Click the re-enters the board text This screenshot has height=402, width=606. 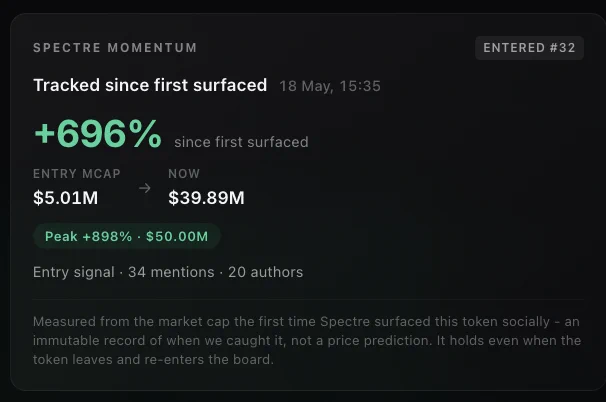coord(209,359)
